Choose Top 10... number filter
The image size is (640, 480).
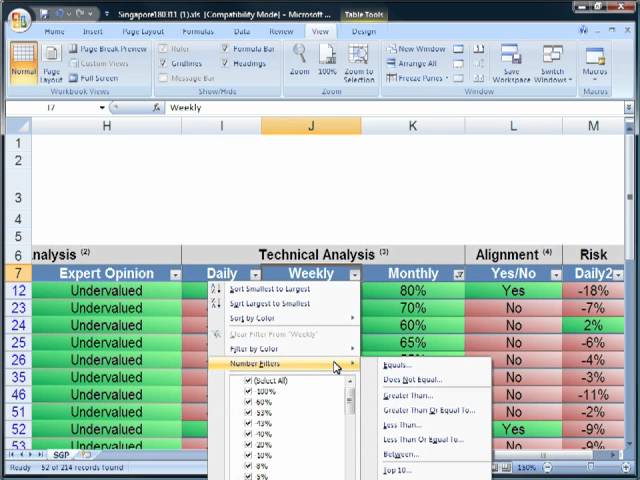[x=398, y=470]
